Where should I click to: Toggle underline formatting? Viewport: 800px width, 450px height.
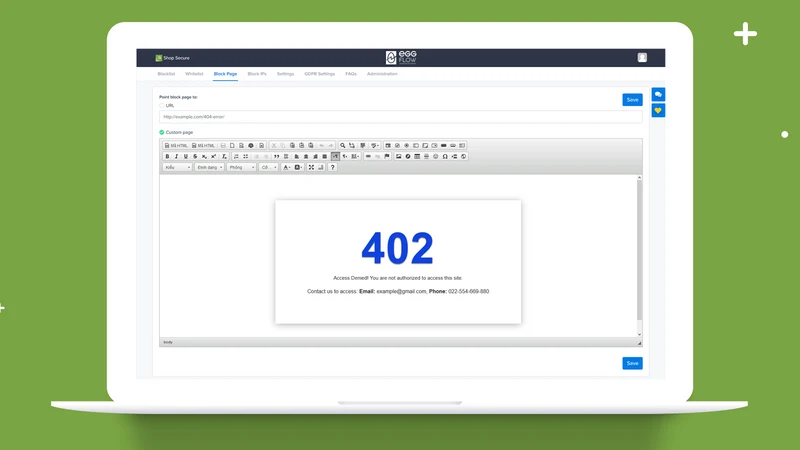point(186,157)
